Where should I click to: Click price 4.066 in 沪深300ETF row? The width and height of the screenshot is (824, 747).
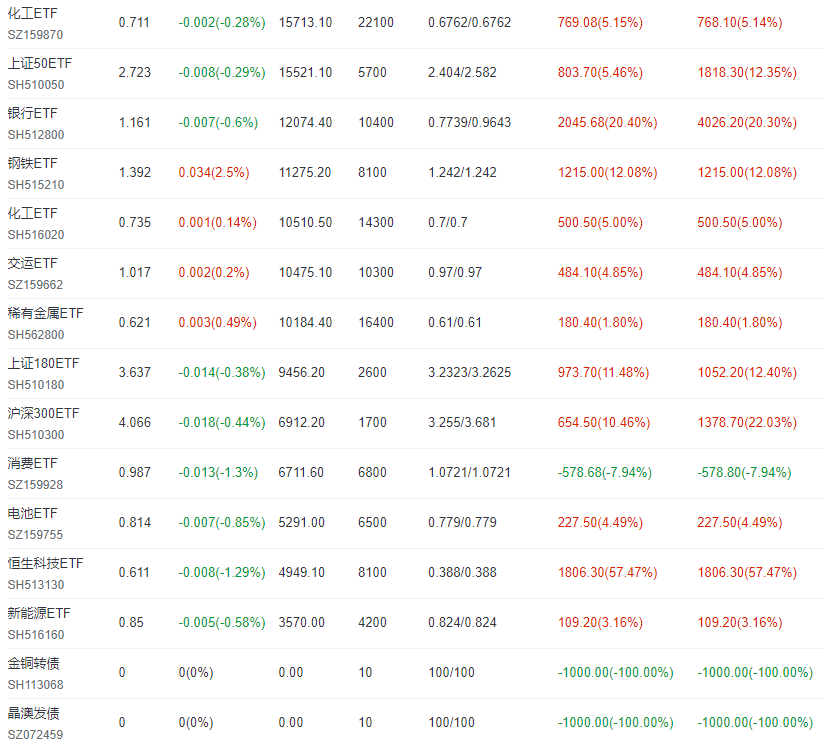(135, 422)
